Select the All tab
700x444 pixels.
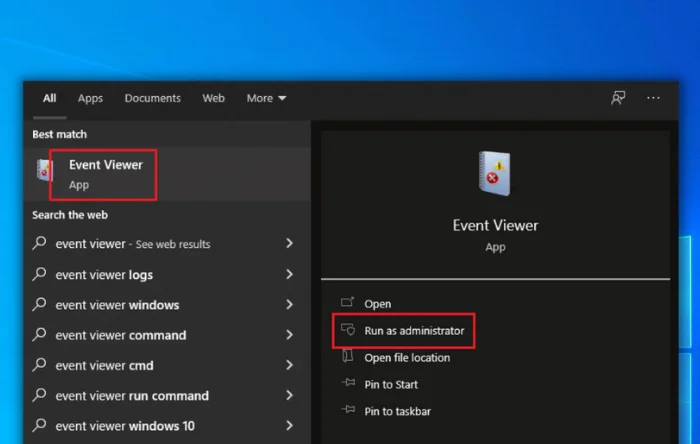click(x=50, y=98)
